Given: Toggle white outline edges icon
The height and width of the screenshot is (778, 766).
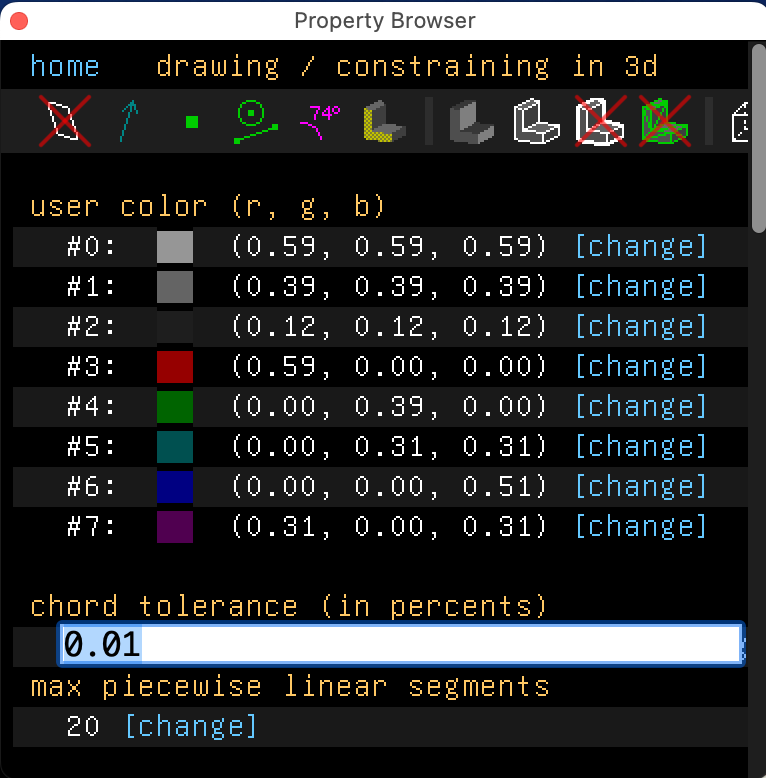Looking at the screenshot, I should coord(536,121).
